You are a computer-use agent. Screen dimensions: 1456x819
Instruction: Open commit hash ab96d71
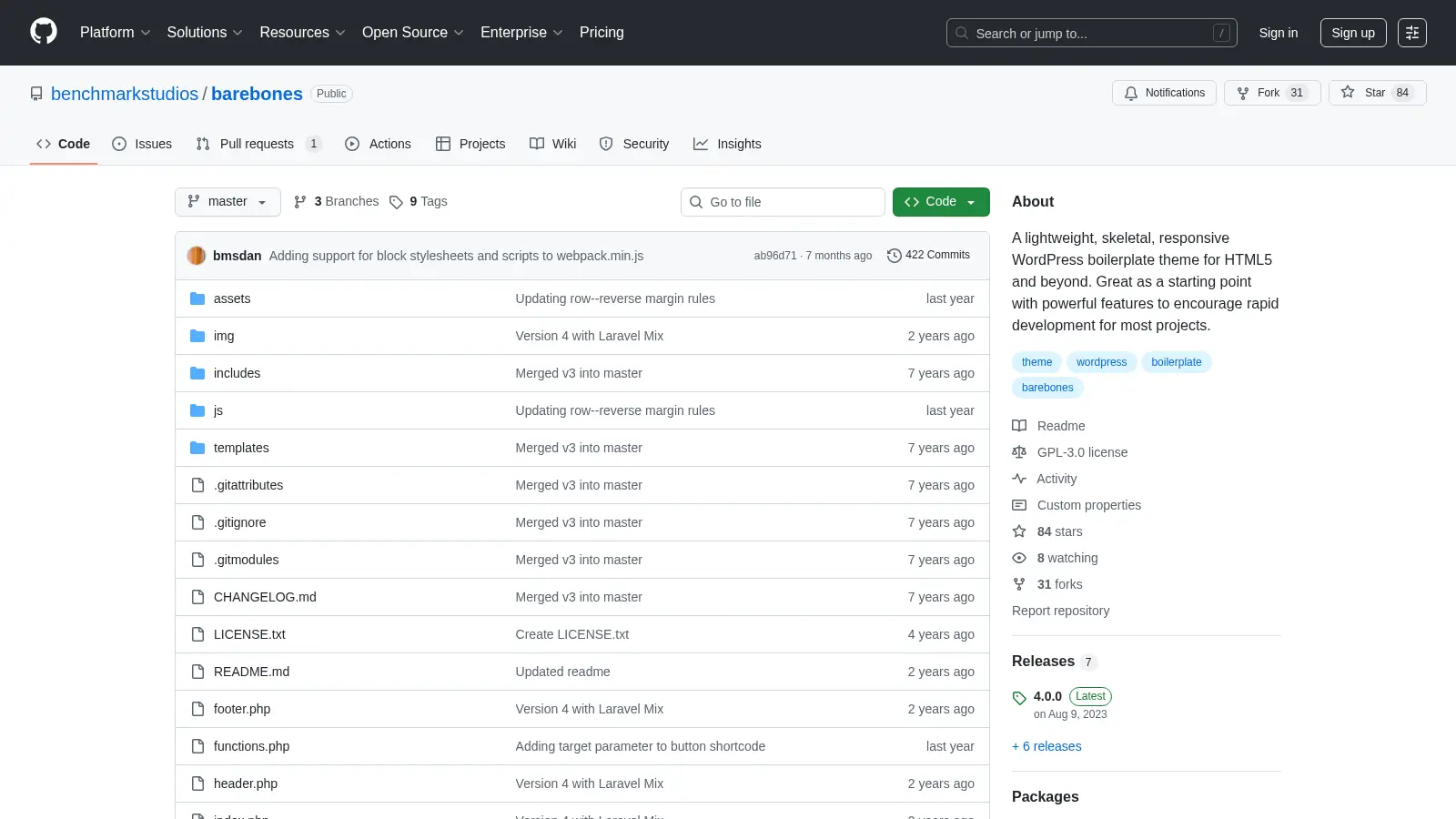pyautogui.click(x=775, y=256)
